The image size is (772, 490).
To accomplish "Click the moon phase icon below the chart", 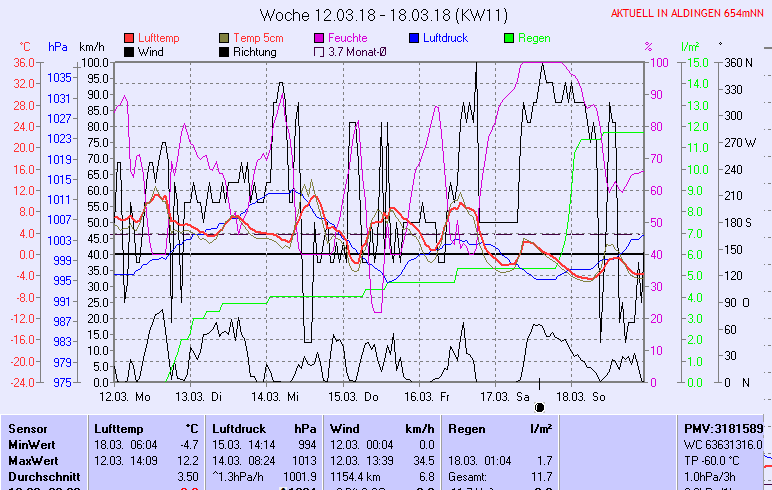I will [x=540, y=408].
